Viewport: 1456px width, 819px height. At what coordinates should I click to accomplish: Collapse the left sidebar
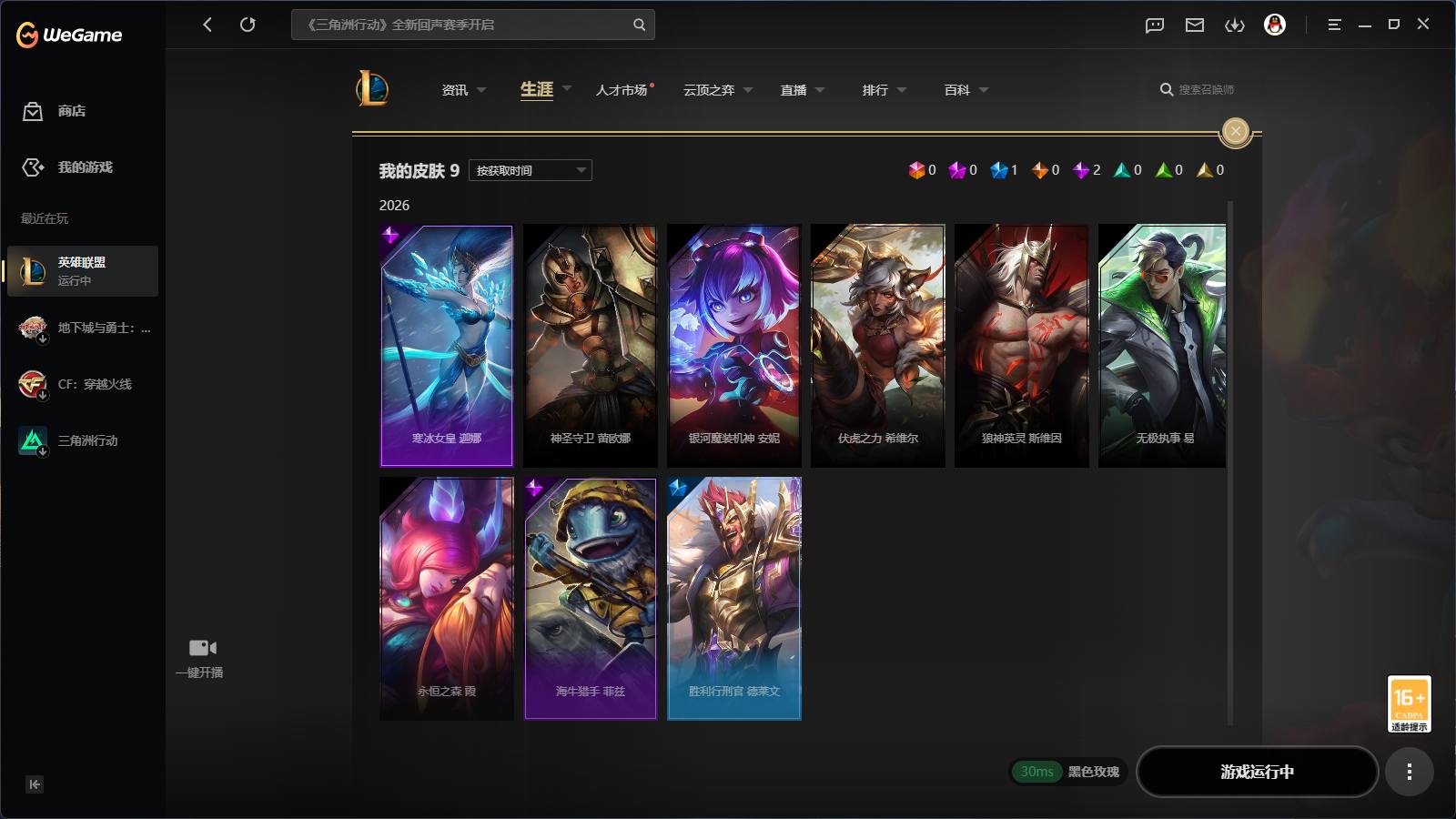click(35, 784)
